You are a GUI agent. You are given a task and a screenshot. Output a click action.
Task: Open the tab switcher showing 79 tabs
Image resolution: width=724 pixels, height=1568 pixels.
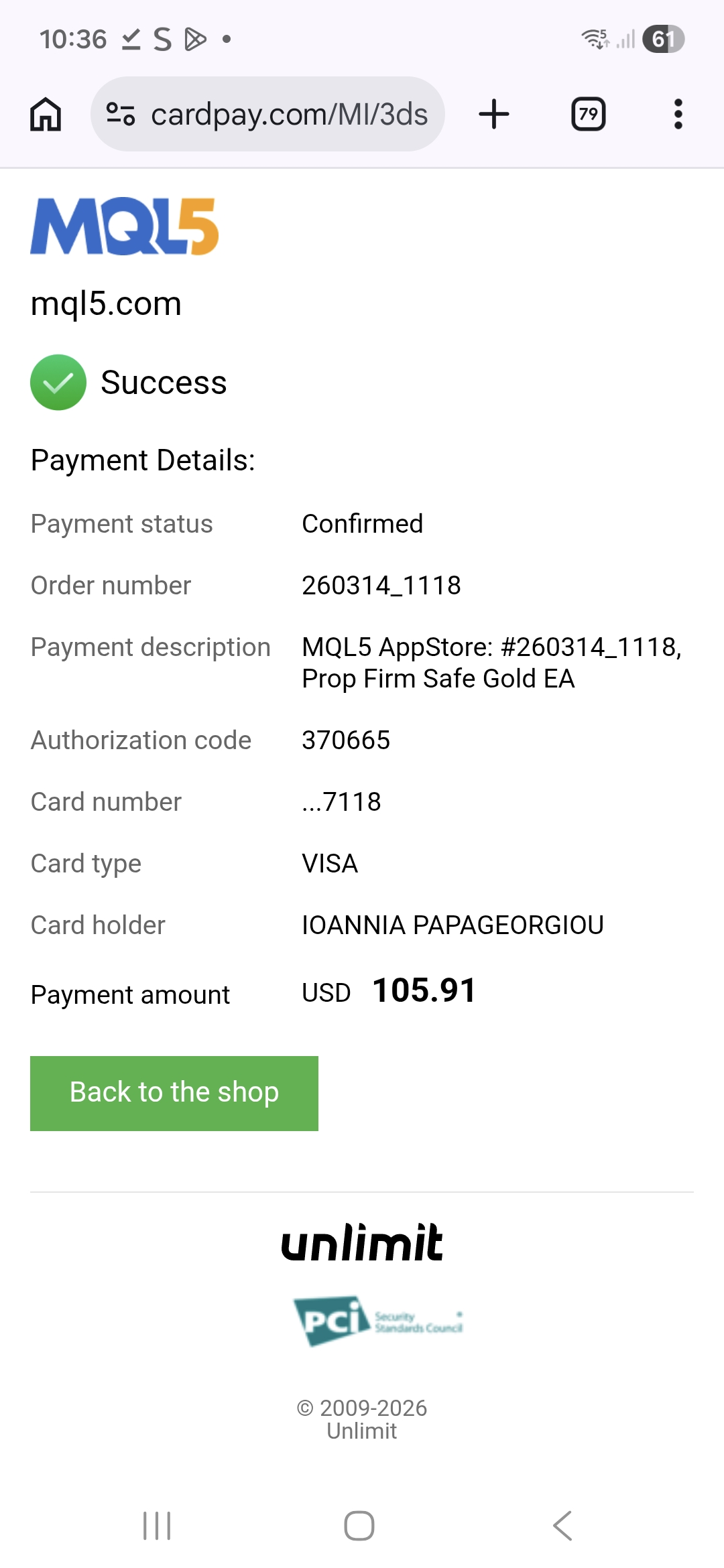coord(588,114)
